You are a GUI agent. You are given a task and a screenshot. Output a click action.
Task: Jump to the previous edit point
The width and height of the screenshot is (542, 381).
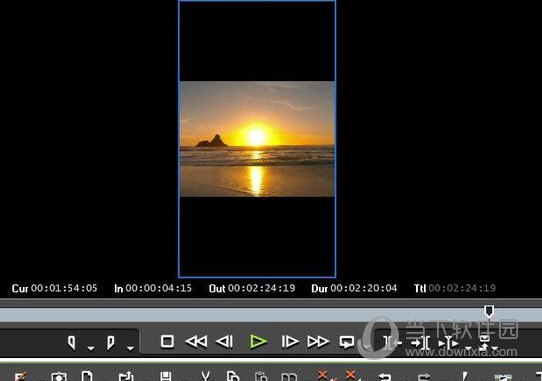(x=392, y=343)
